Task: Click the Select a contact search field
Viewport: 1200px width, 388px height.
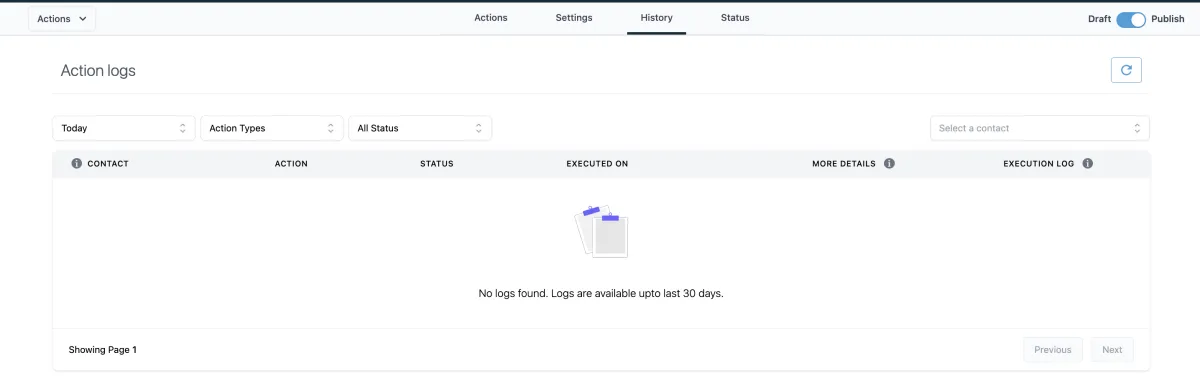Action: (1040, 128)
